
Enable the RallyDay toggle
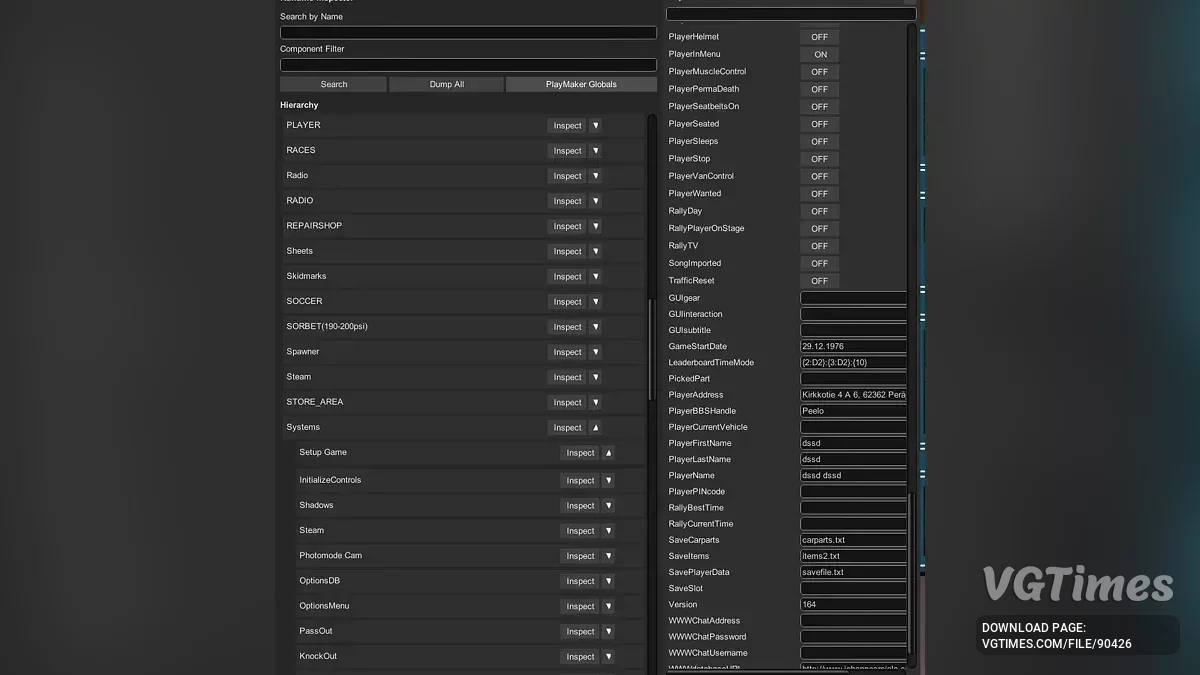[818, 211]
